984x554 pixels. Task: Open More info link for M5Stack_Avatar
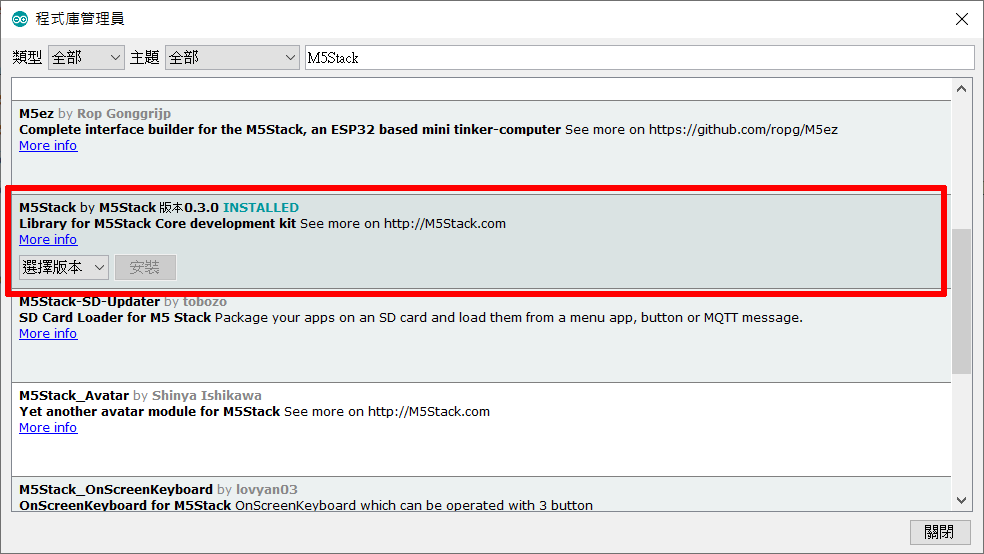48,428
